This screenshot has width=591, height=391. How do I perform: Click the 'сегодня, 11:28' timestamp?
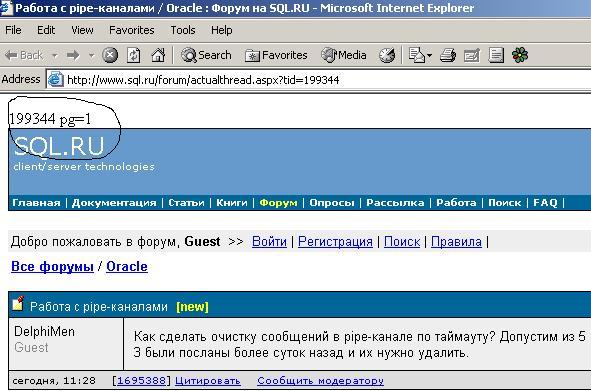(54, 381)
